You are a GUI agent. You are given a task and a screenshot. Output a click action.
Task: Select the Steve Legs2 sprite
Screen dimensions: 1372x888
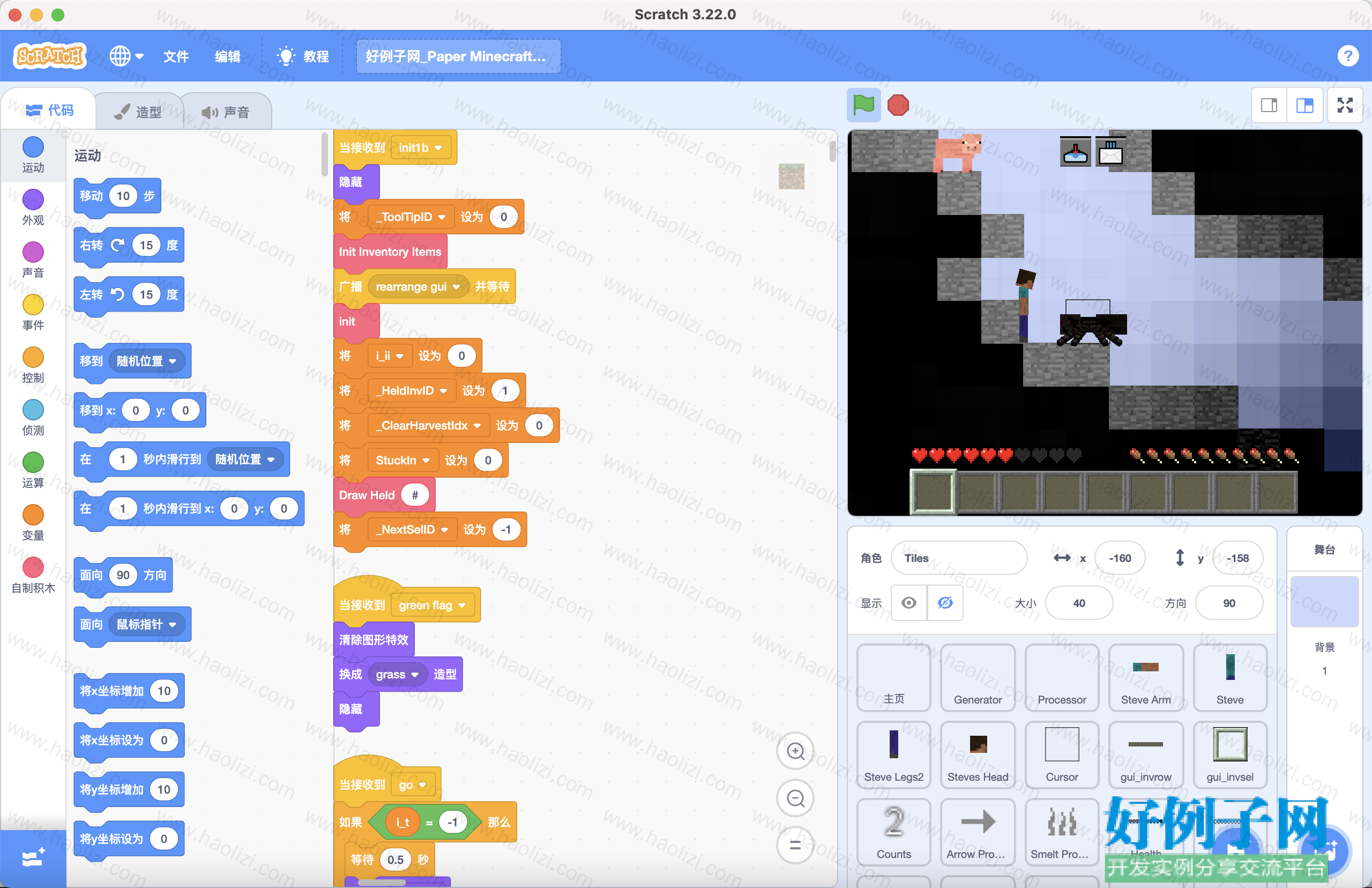[893, 755]
